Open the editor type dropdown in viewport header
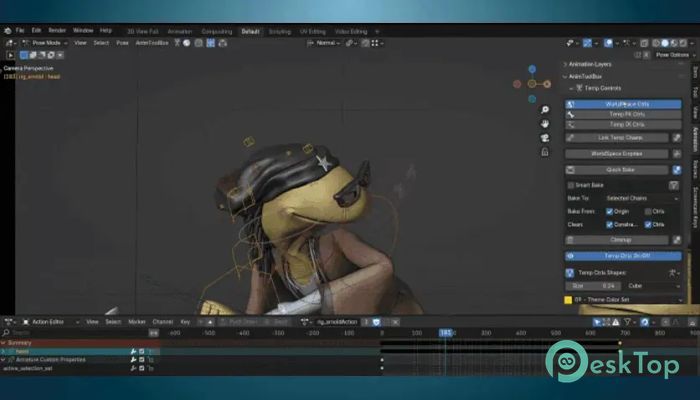The width and height of the screenshot is (700, 400). 10,43
